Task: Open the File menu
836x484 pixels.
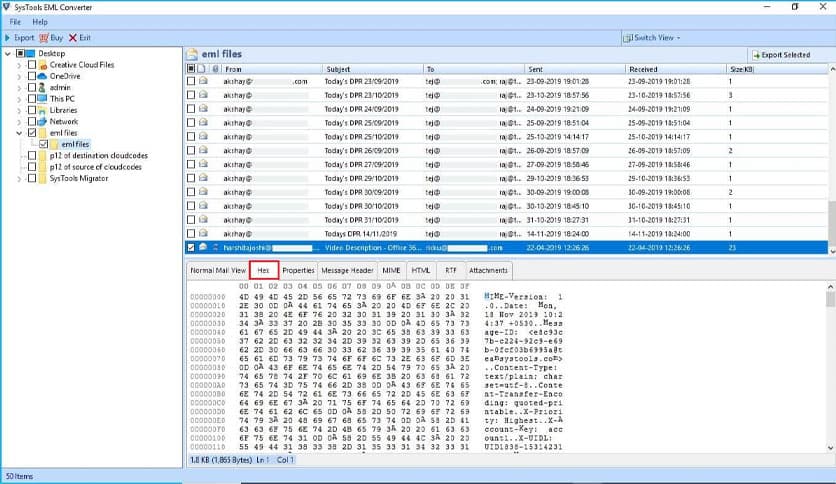Action: [x=15, y=22]
